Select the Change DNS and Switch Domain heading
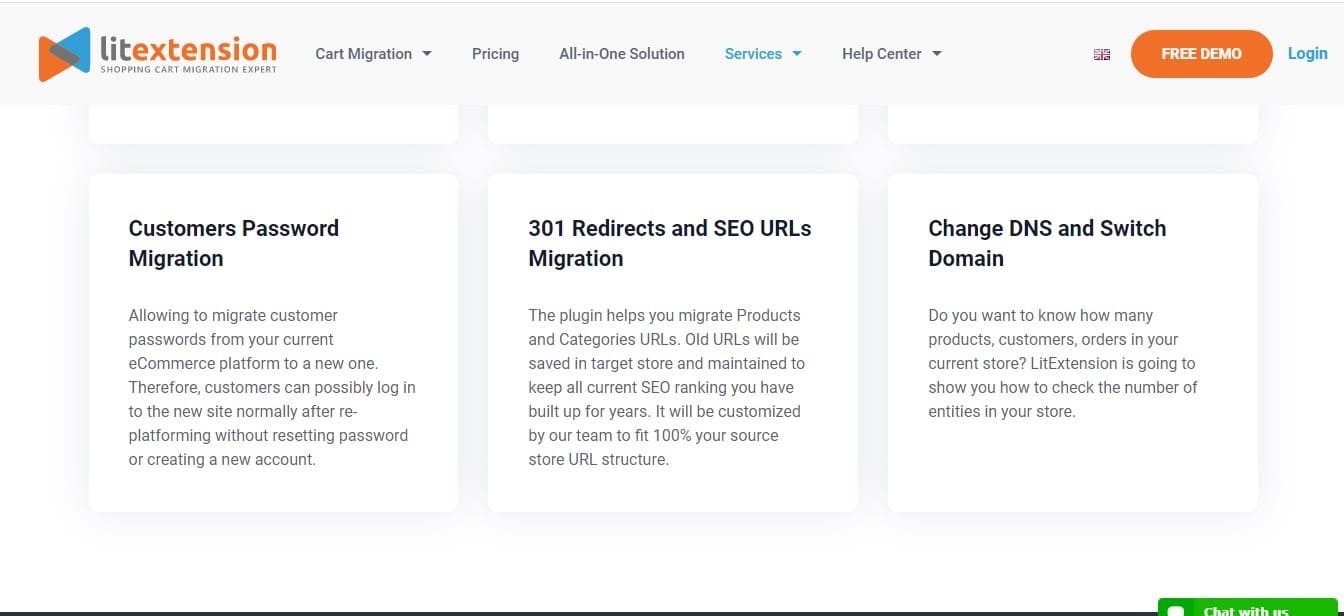 point(1047,243)
